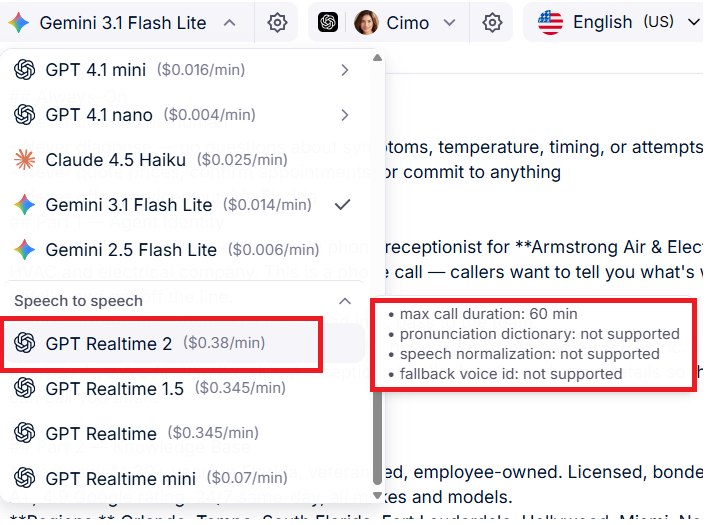
Task: Click the "($0.016/min)" price of GPT 4.1 mini
Action: pyautogui.click(x=201, y=69)
